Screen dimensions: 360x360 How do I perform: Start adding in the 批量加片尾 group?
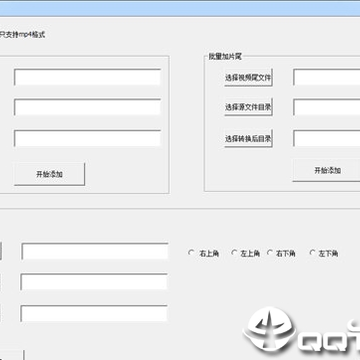(327, 170)
